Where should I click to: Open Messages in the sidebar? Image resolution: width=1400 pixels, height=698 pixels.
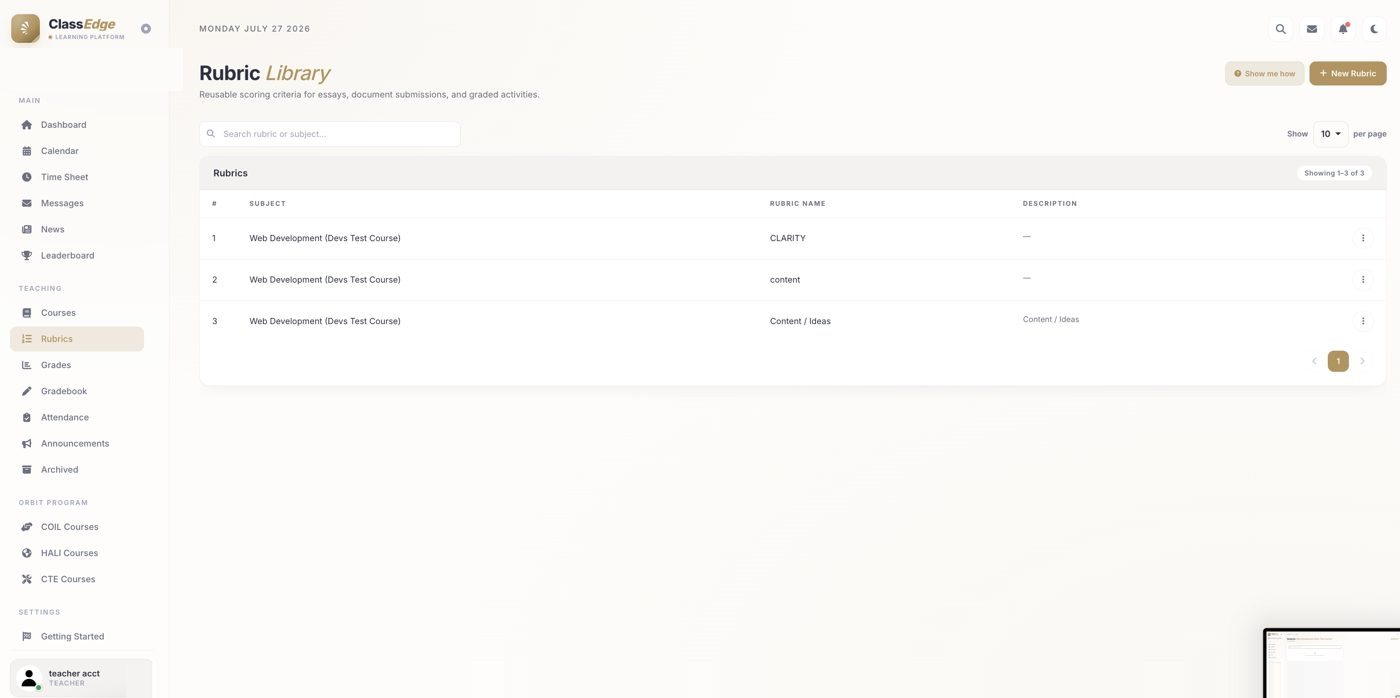[x=77, y=203]
